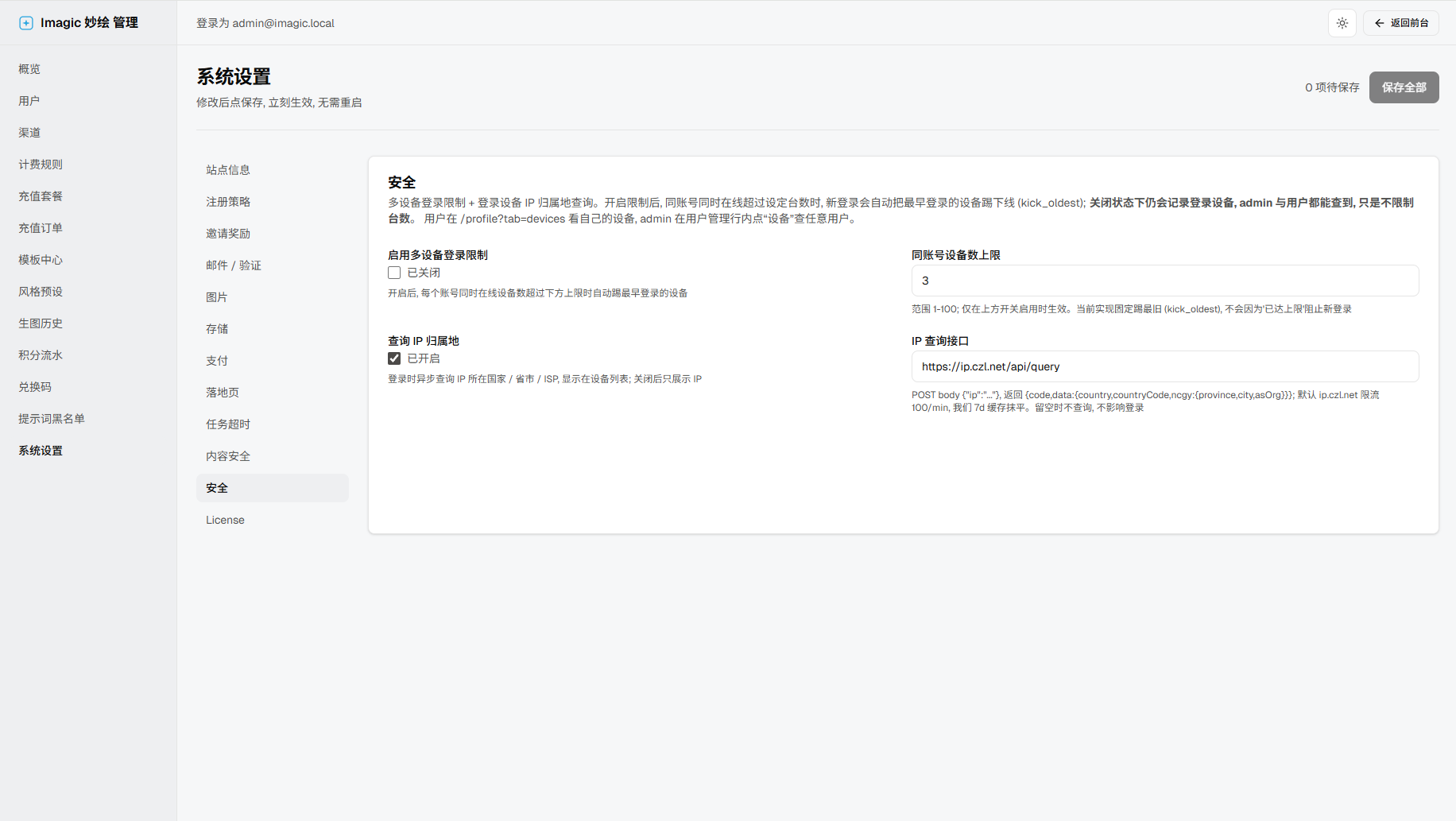Select 充值套餐 in the sidebar
This screenshot has height=821, width=1456.
tap(41, 196)
